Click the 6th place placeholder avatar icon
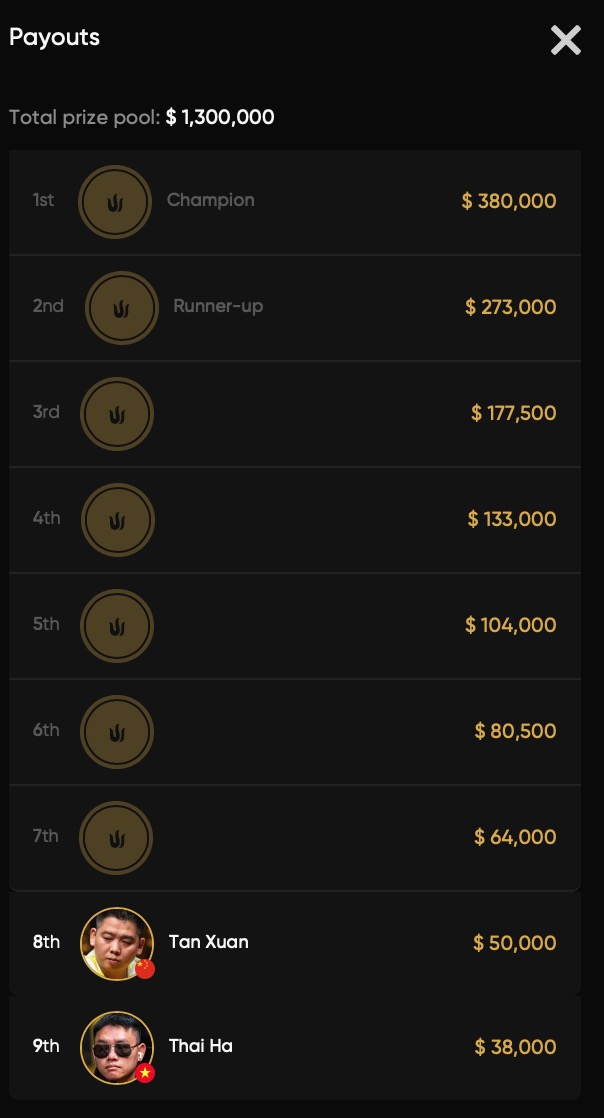 (116, 732)
